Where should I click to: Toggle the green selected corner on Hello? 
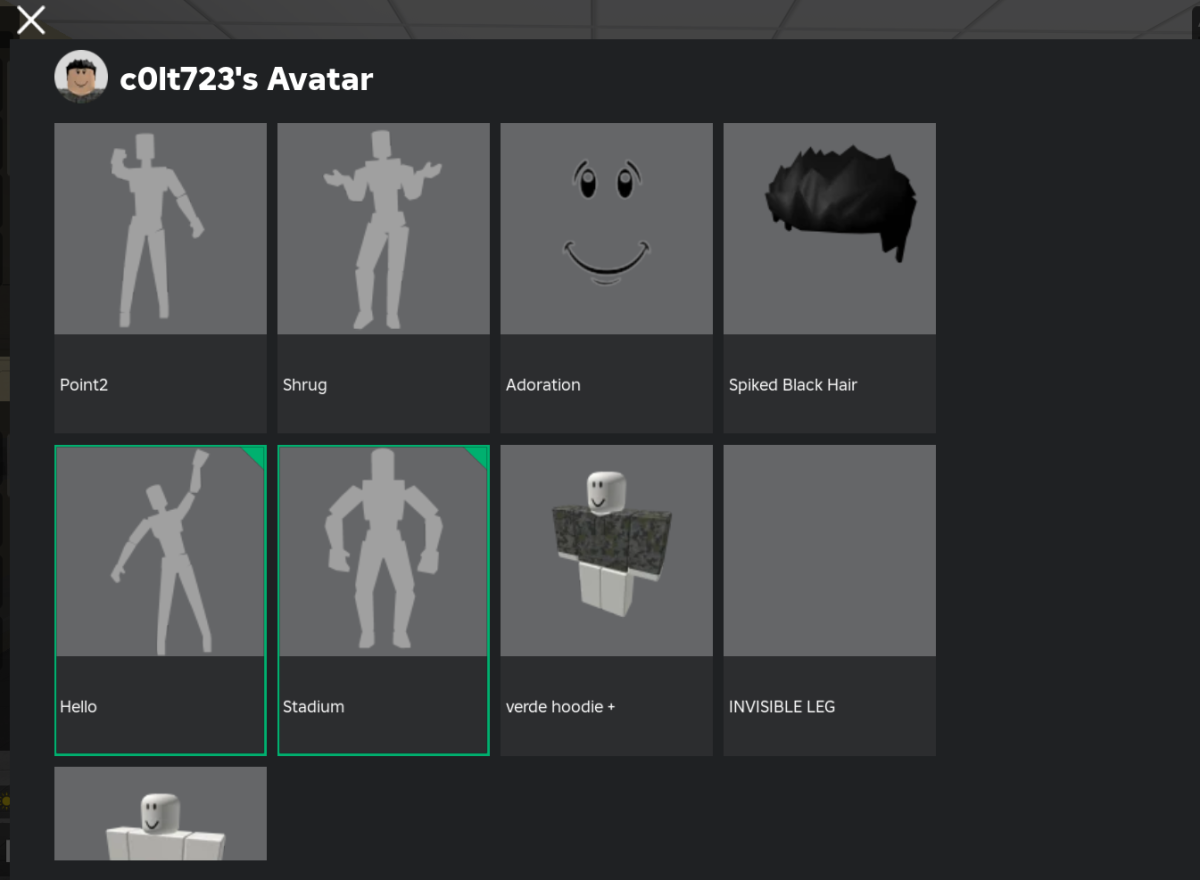(x=254, y=458)
